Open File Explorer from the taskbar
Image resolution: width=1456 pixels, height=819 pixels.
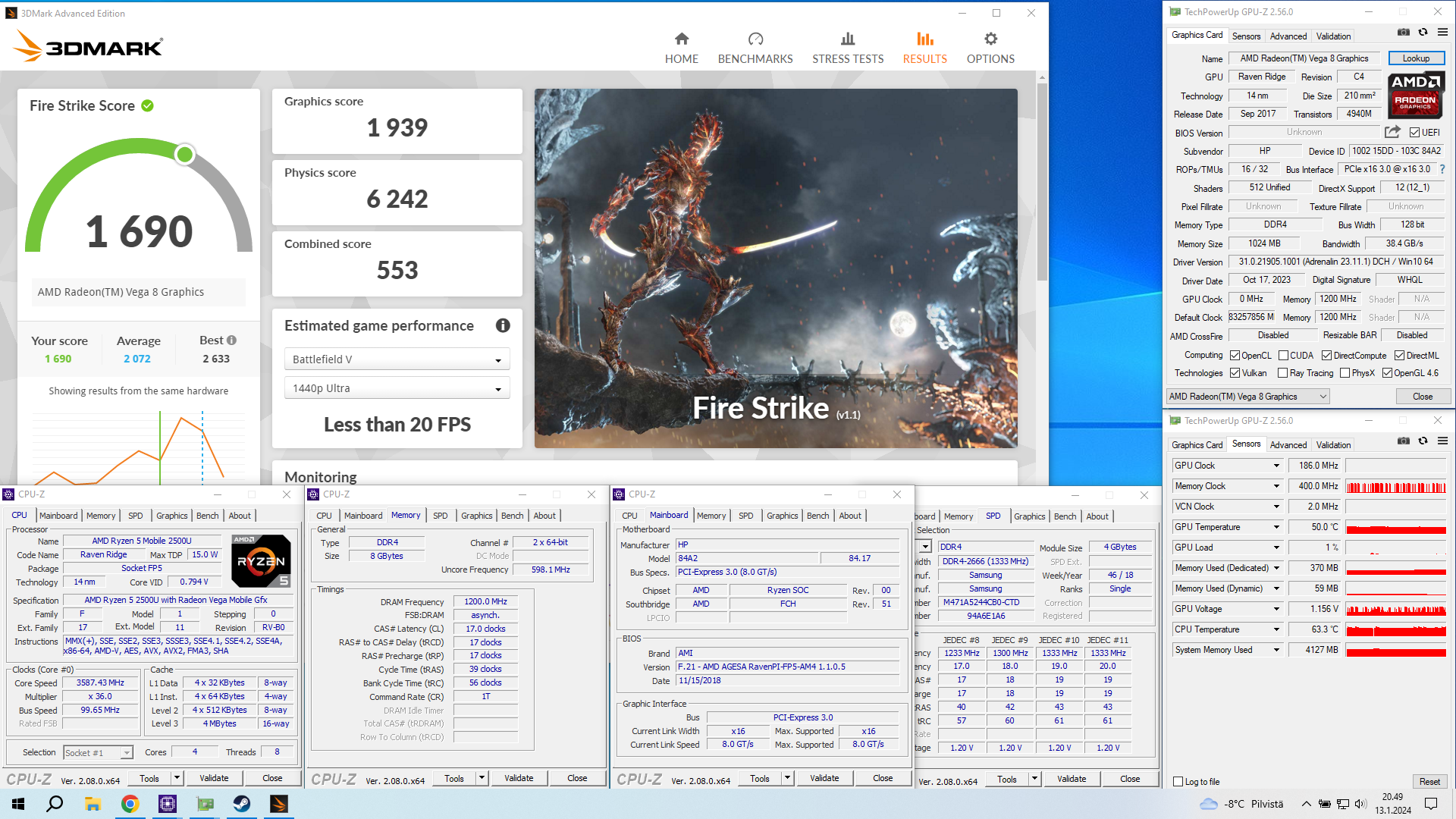[x=93, y=804]
